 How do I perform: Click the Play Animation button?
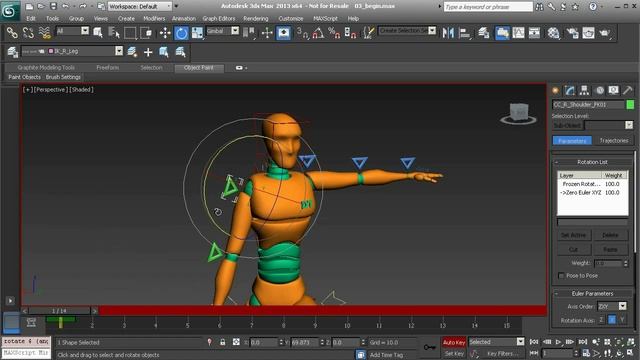point(558,342)
